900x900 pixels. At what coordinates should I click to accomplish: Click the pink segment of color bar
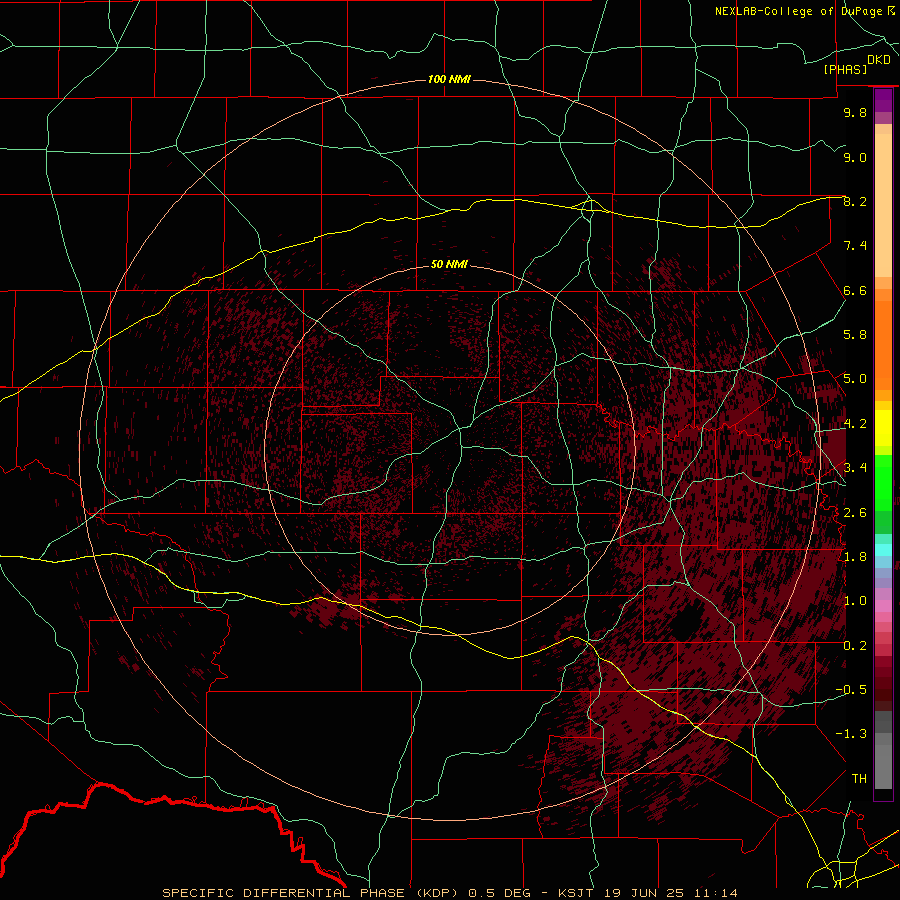(883, 606)
